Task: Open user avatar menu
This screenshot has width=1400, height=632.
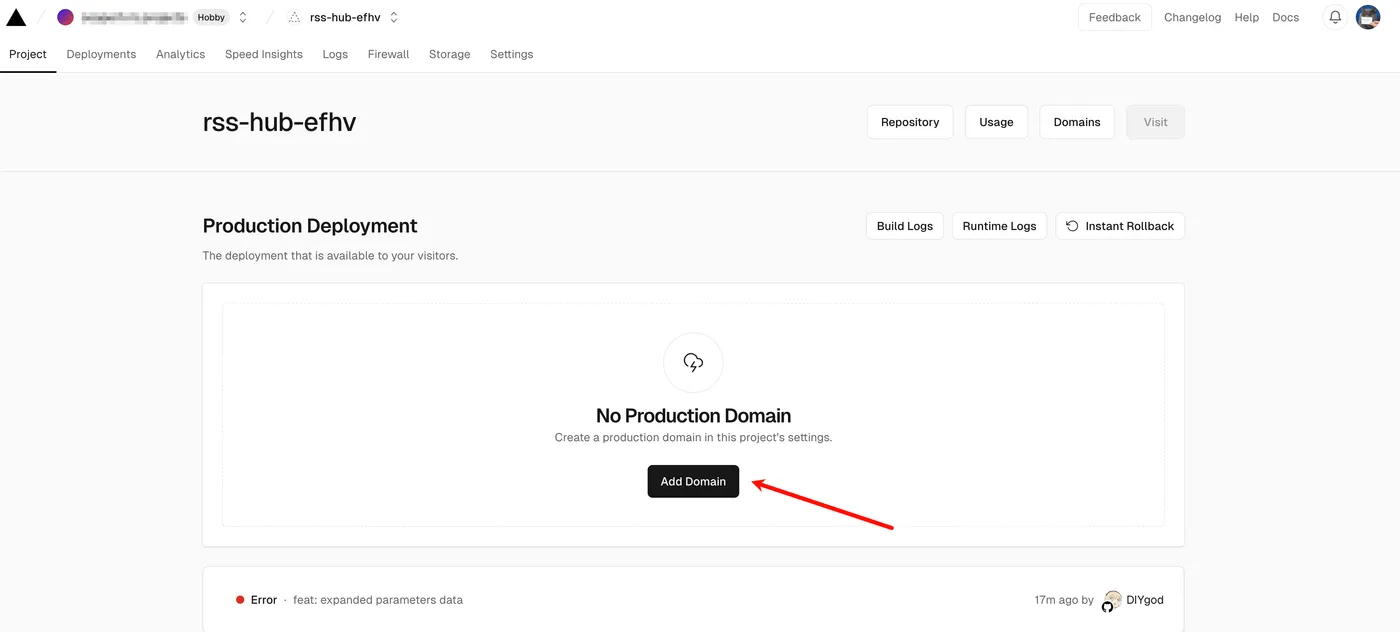Action: point(1367,17)
